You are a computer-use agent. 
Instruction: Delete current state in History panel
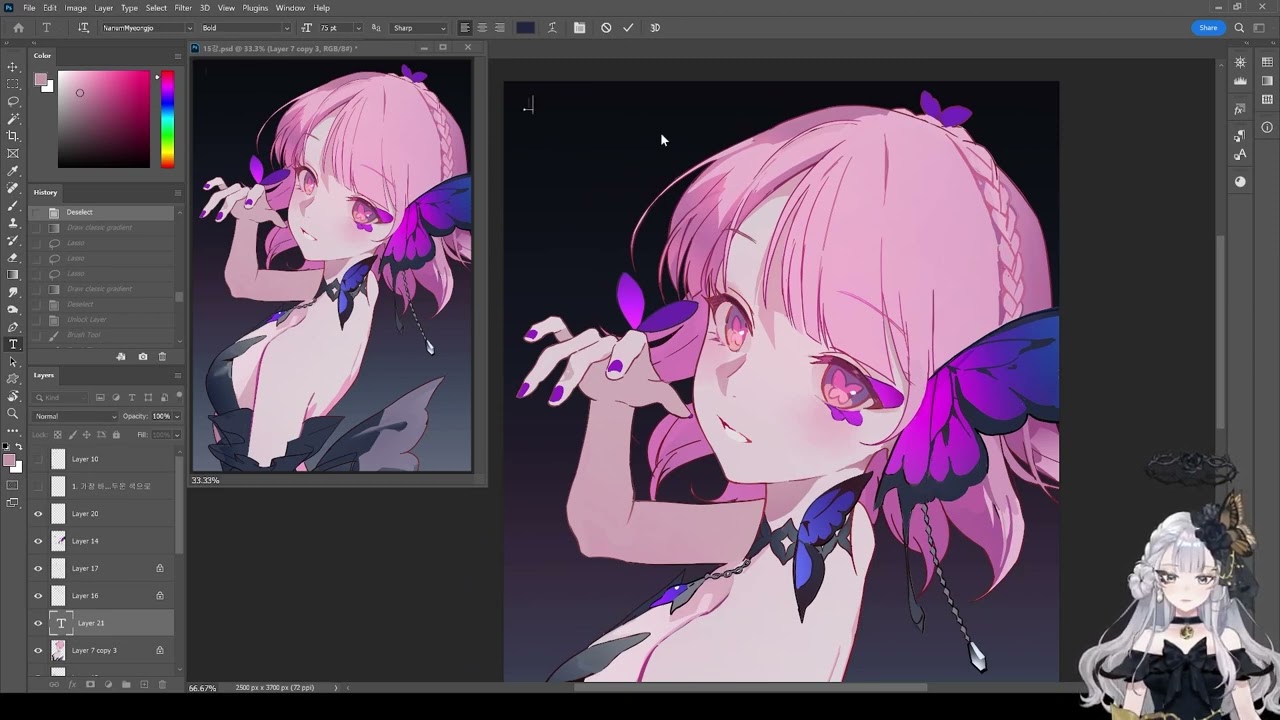coord(162,356)
